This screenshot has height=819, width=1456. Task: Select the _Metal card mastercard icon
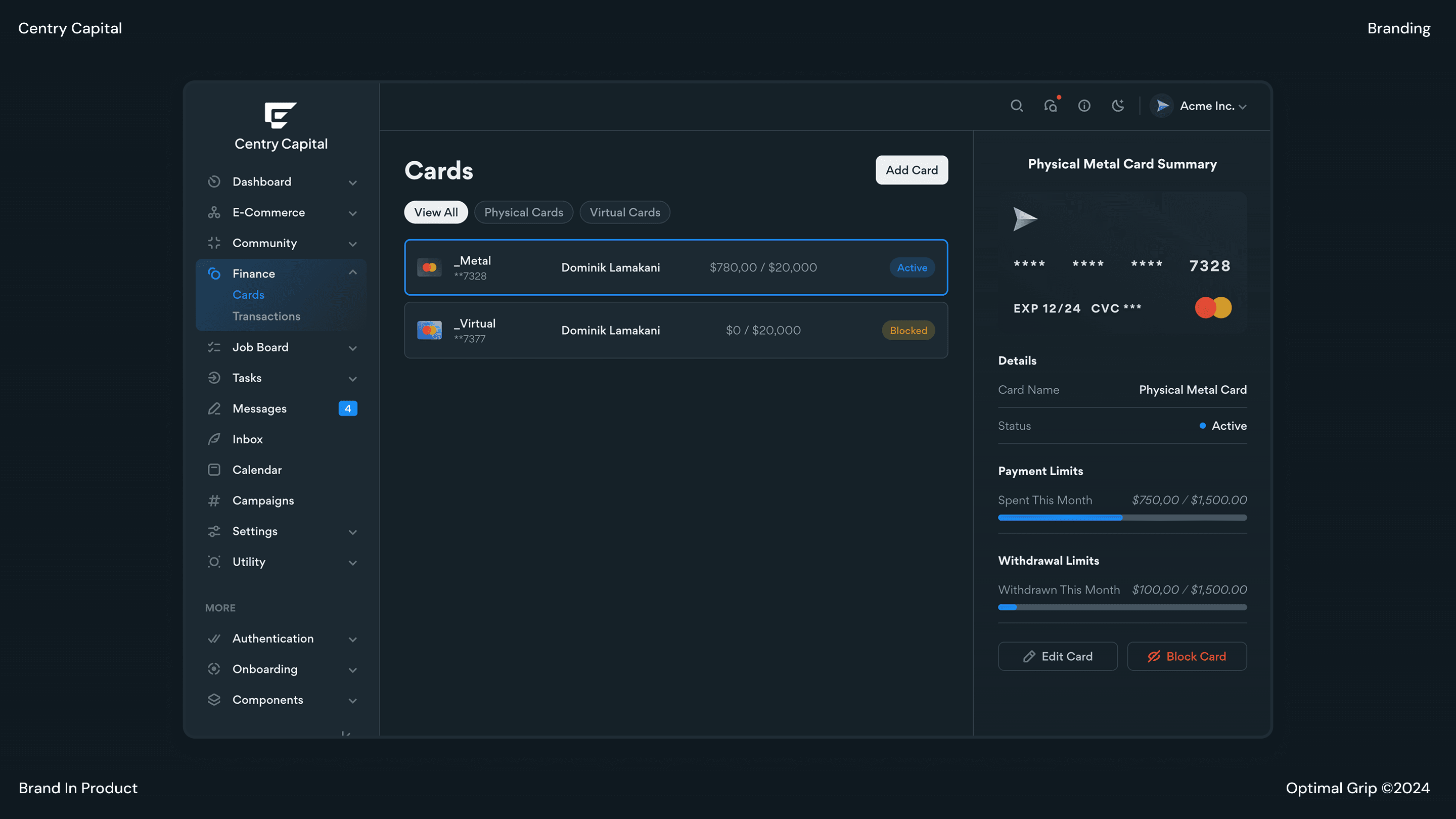429,267
